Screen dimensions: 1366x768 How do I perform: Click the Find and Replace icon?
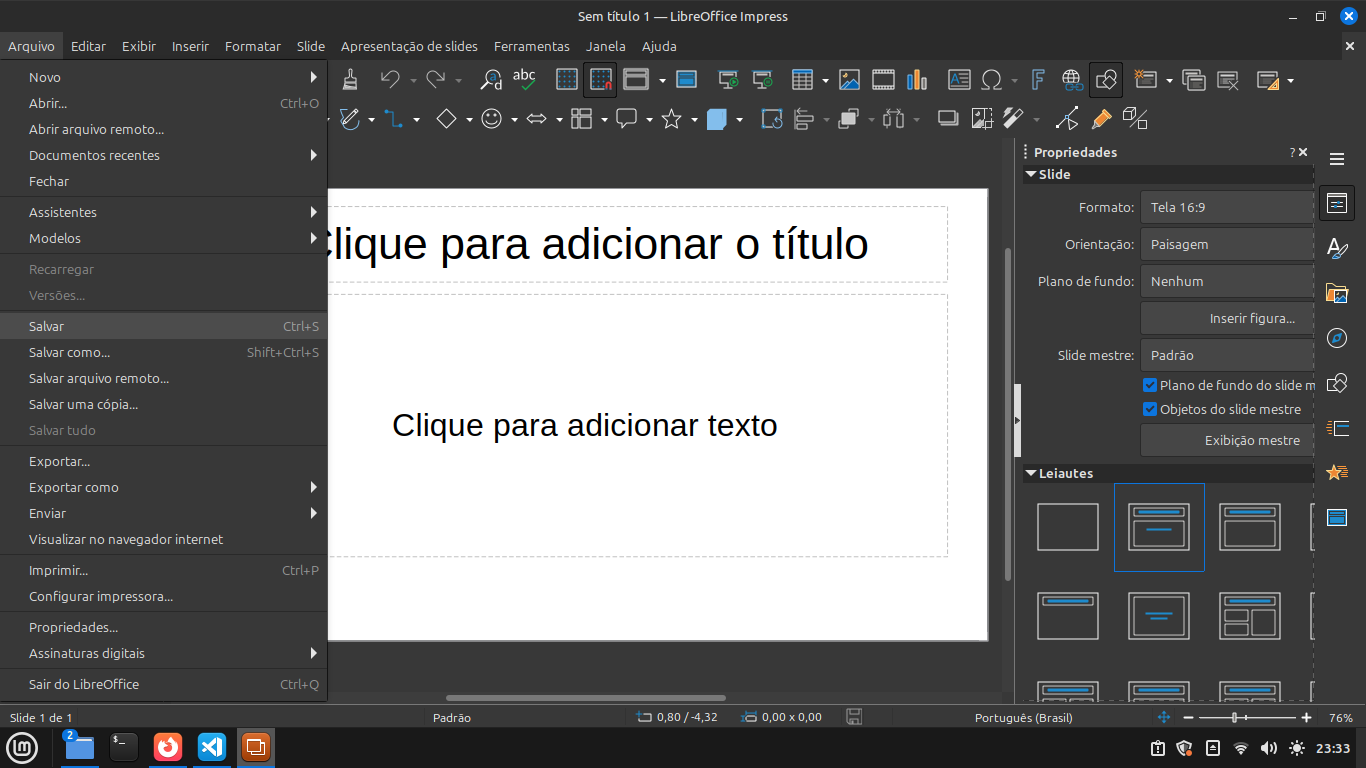click(491, 79)
